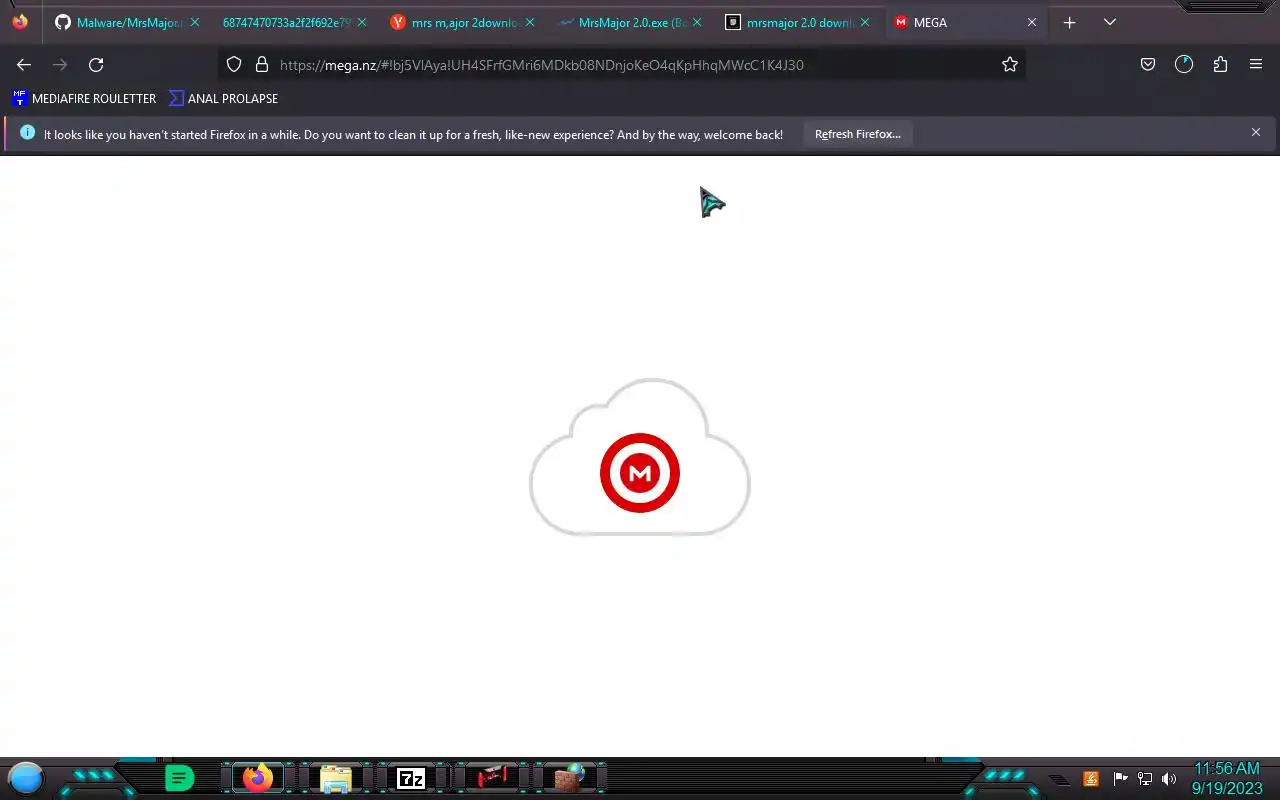1280x800 pixels.
Task: Go forward one page
Action: 60,64
